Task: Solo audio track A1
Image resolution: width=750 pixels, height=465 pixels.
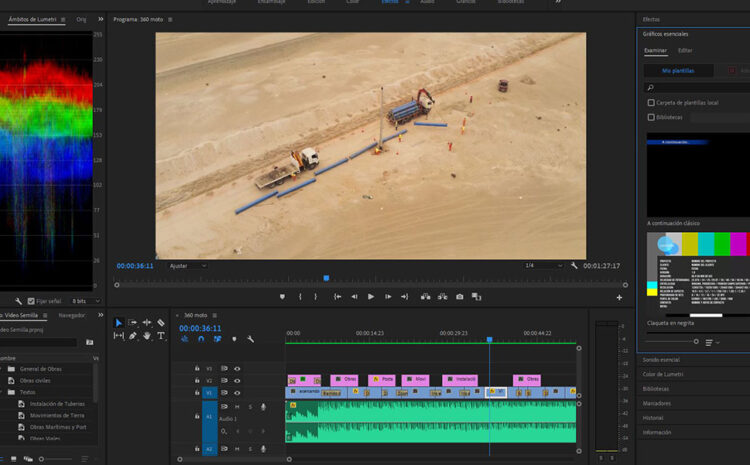Action: pos(250,407)
